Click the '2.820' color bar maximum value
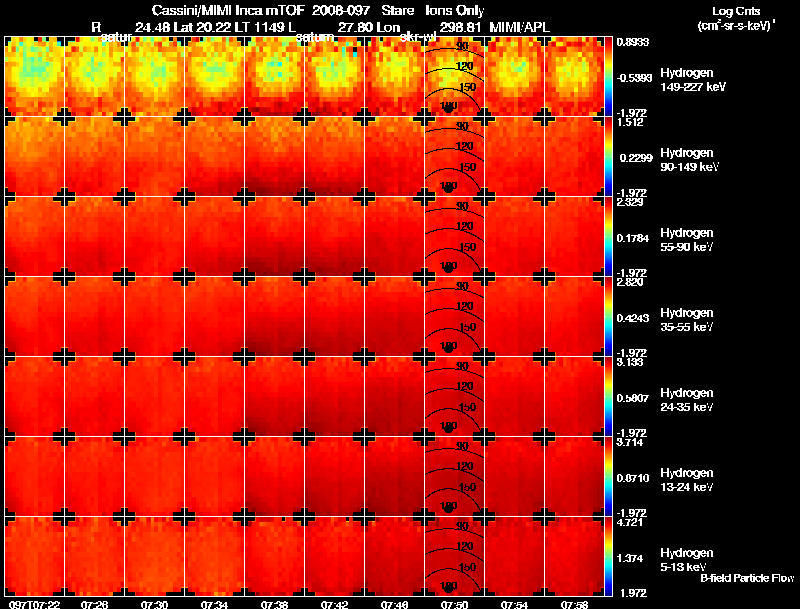This screenshot has height=609, width=800. pos(630,282)
